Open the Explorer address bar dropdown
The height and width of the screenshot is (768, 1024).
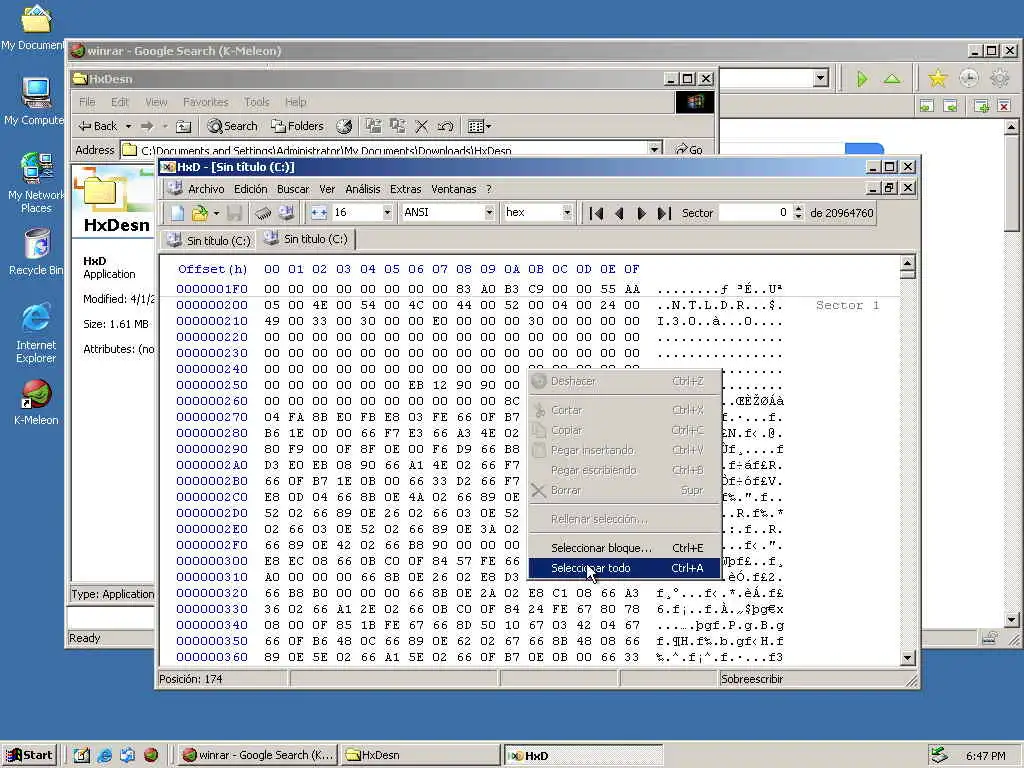[654, 150]
